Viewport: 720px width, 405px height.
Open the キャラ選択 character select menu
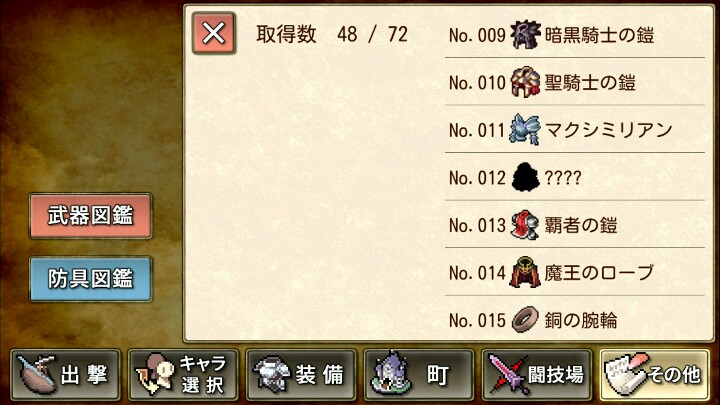183,375
